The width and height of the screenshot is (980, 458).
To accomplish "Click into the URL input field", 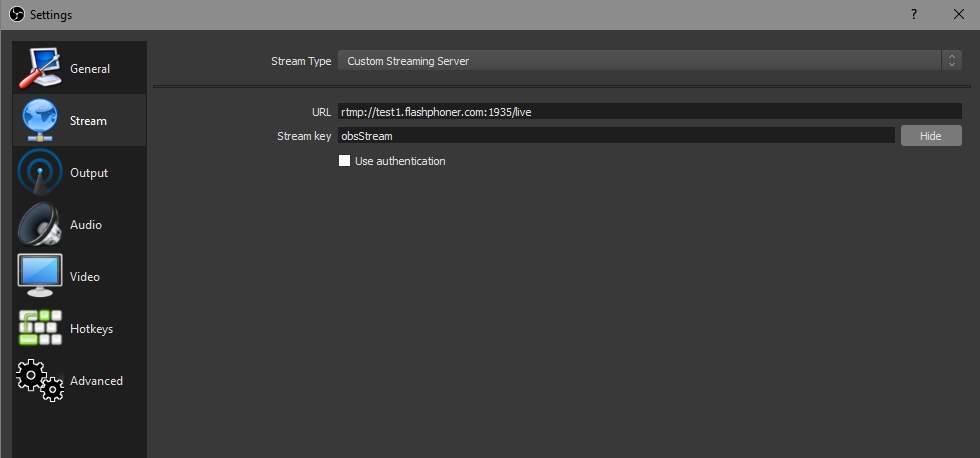I will 650,112.
